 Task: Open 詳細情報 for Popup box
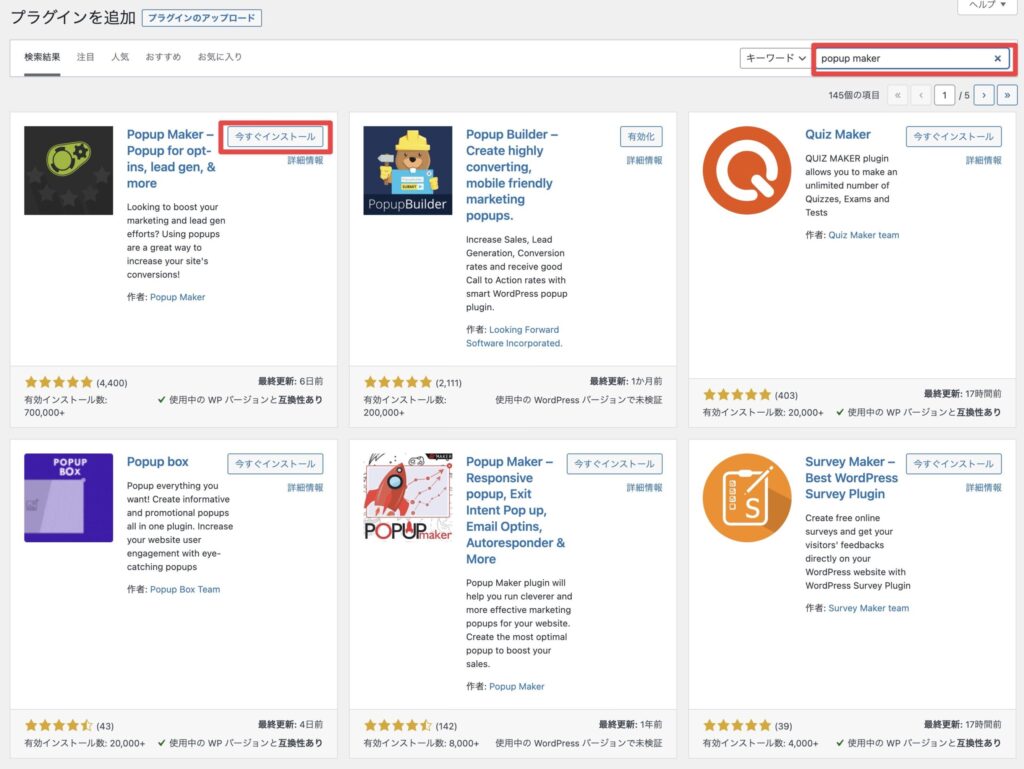[x=305, y=488]
